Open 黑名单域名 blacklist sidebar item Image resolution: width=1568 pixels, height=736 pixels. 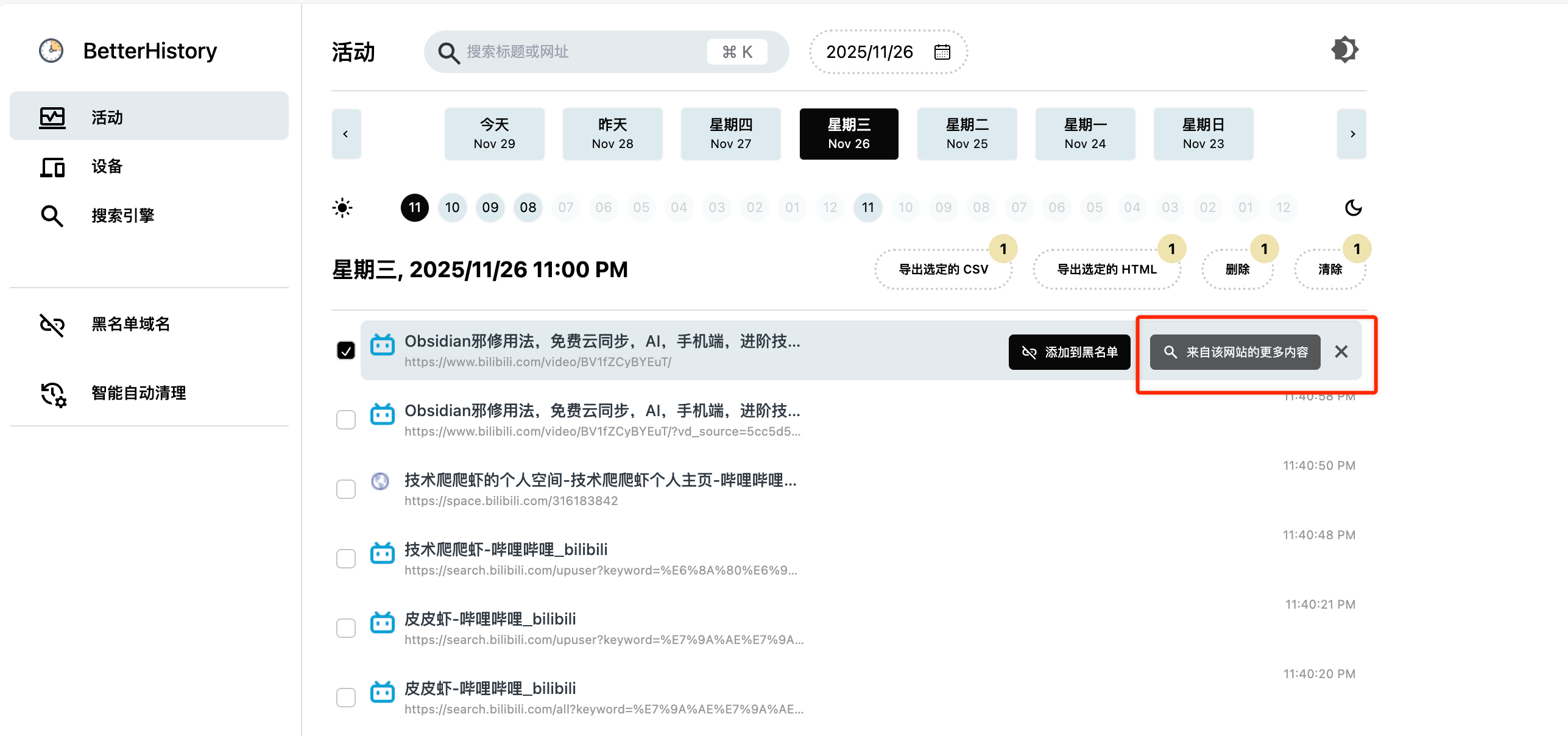click(130, 324)
